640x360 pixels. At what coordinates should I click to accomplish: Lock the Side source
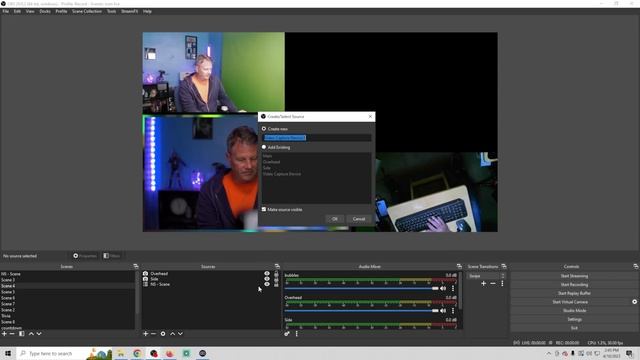(x=276, y=279)
